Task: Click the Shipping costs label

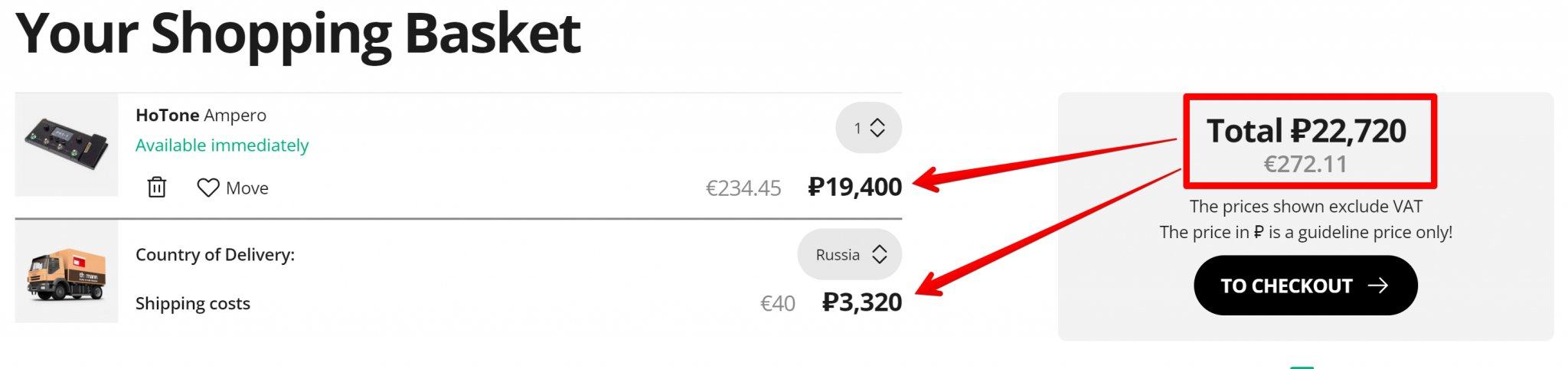Action: tap(193, 304)
